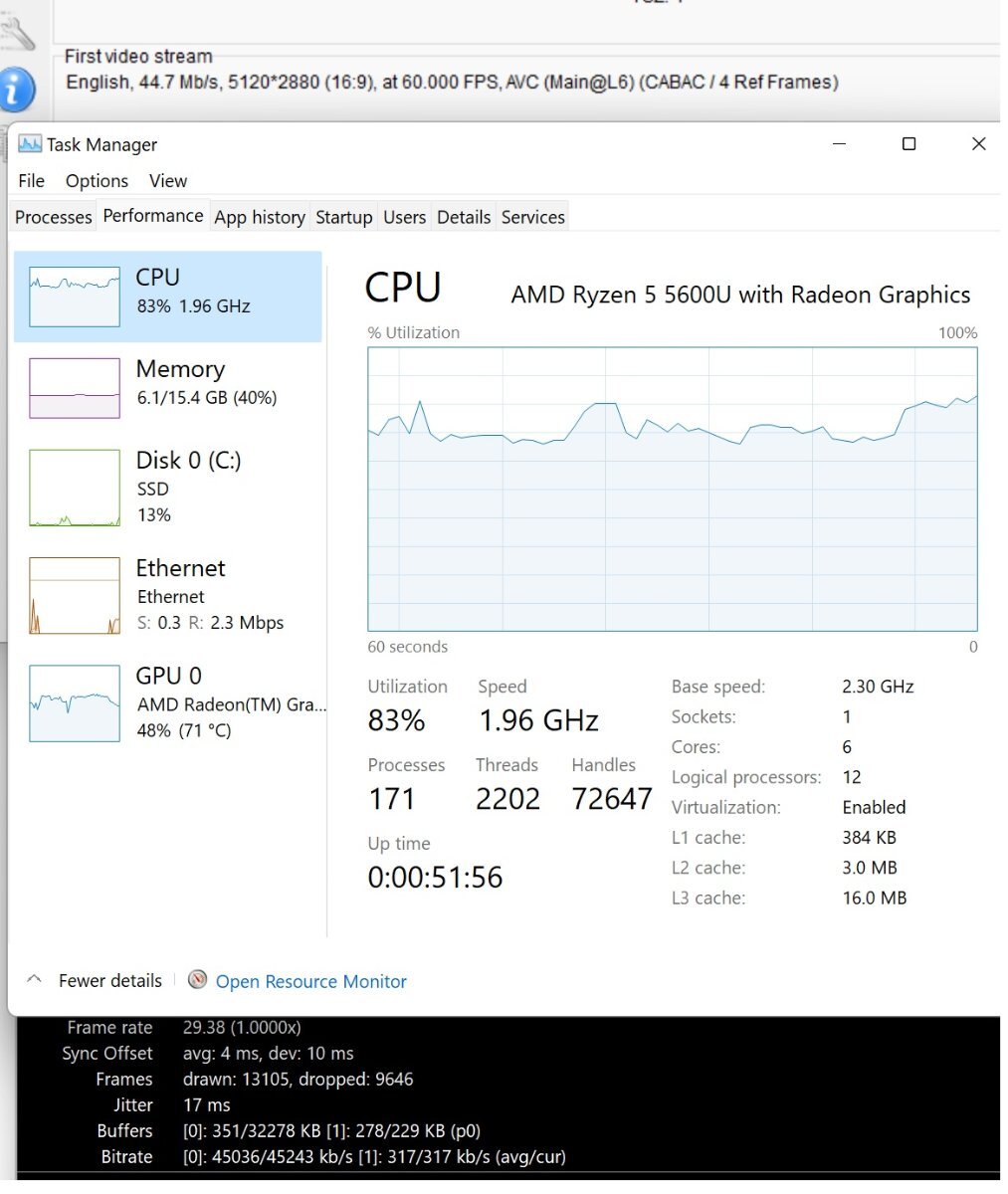The width and height of the screenshot is (1008, 1194).
Task: Select the CPU mini graph thumbnail
Action: pyautogui.click(x=75, y=297)
